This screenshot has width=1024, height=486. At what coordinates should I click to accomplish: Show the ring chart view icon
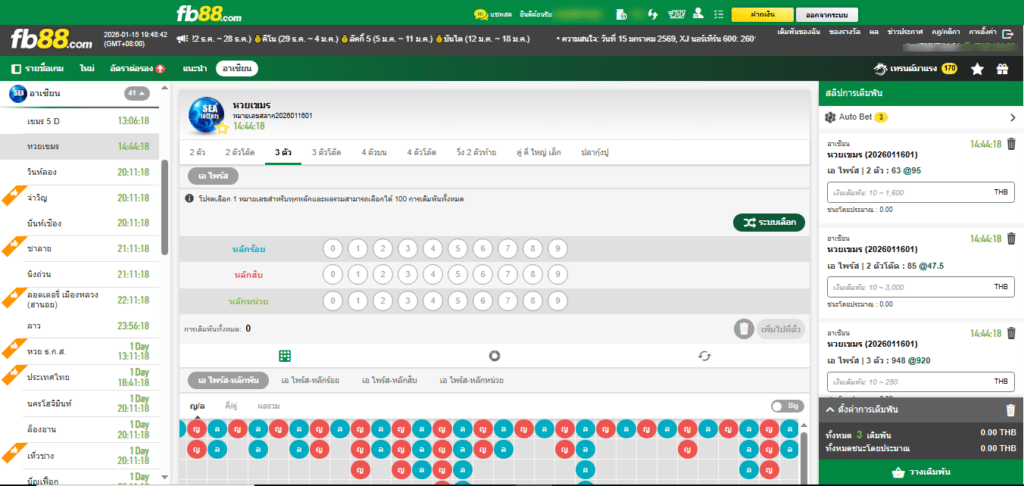point(494,356)
